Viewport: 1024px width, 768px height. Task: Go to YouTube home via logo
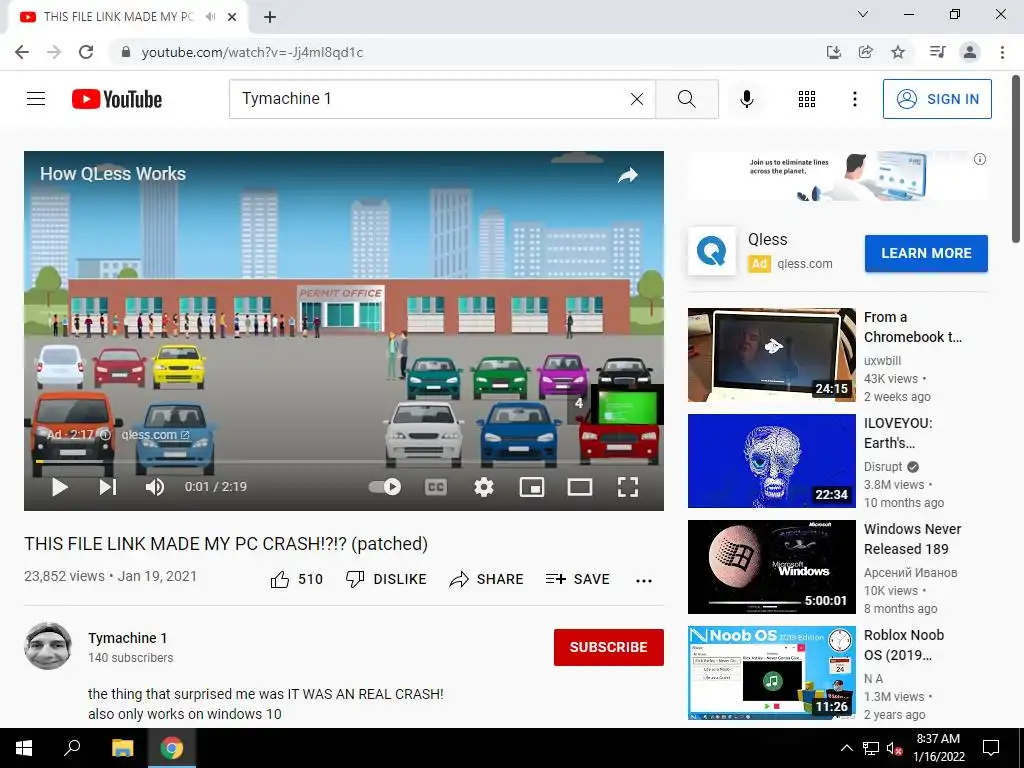click(x=117, y=99)
